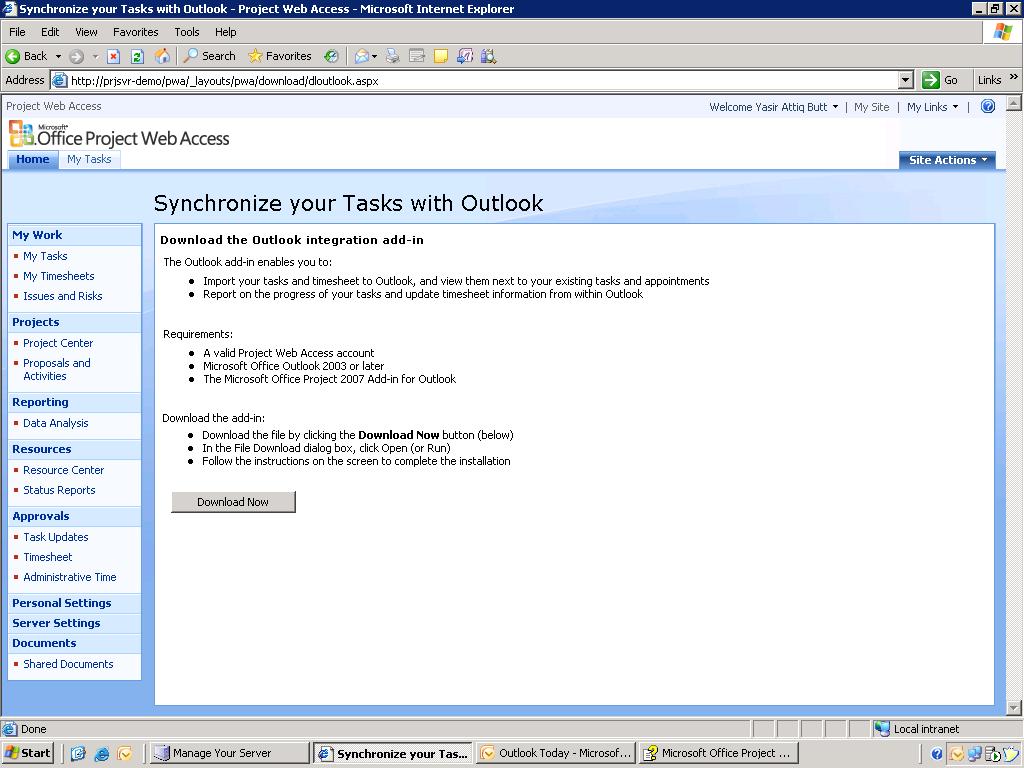Screen dimensions: 1024x768
Task: Open Server Settings section
Action: [x=56, y=623]
